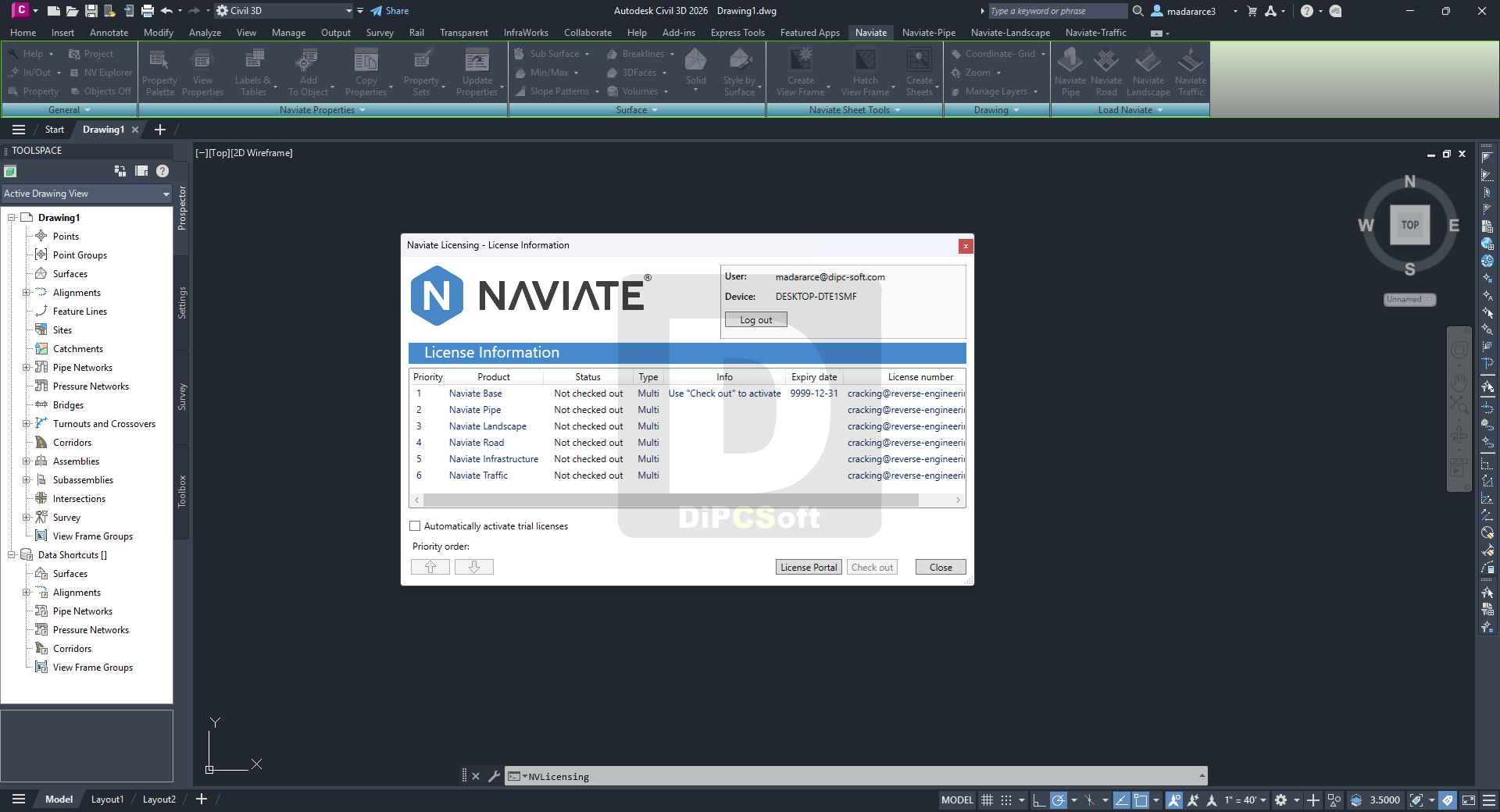1500x812 pixels.
Task: Click the license table scroll left arrow
Action: (x=416, y=500)
